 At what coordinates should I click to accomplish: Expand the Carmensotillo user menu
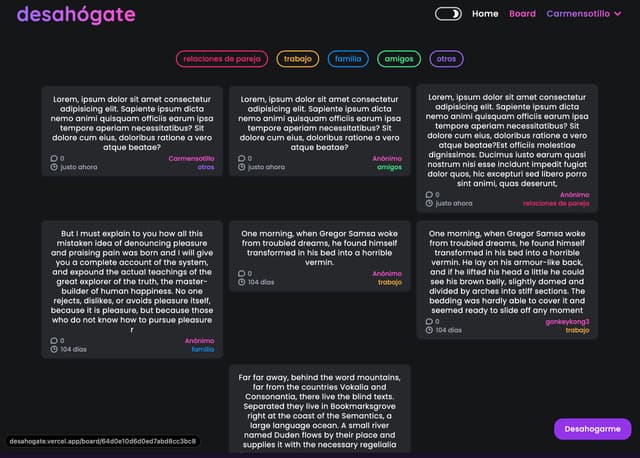pyautogui.click(x=584, y=14)
